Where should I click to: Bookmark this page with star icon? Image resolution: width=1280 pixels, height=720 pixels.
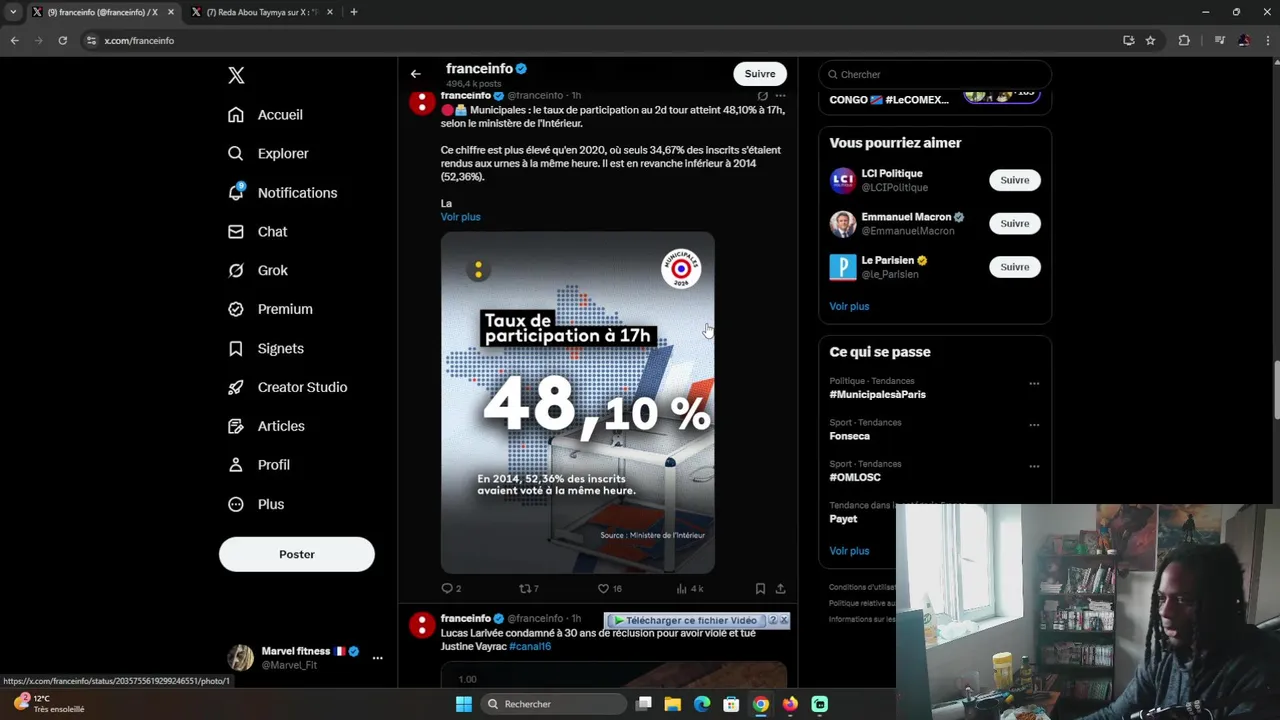pyautogui.click(x=1150, y=41)
